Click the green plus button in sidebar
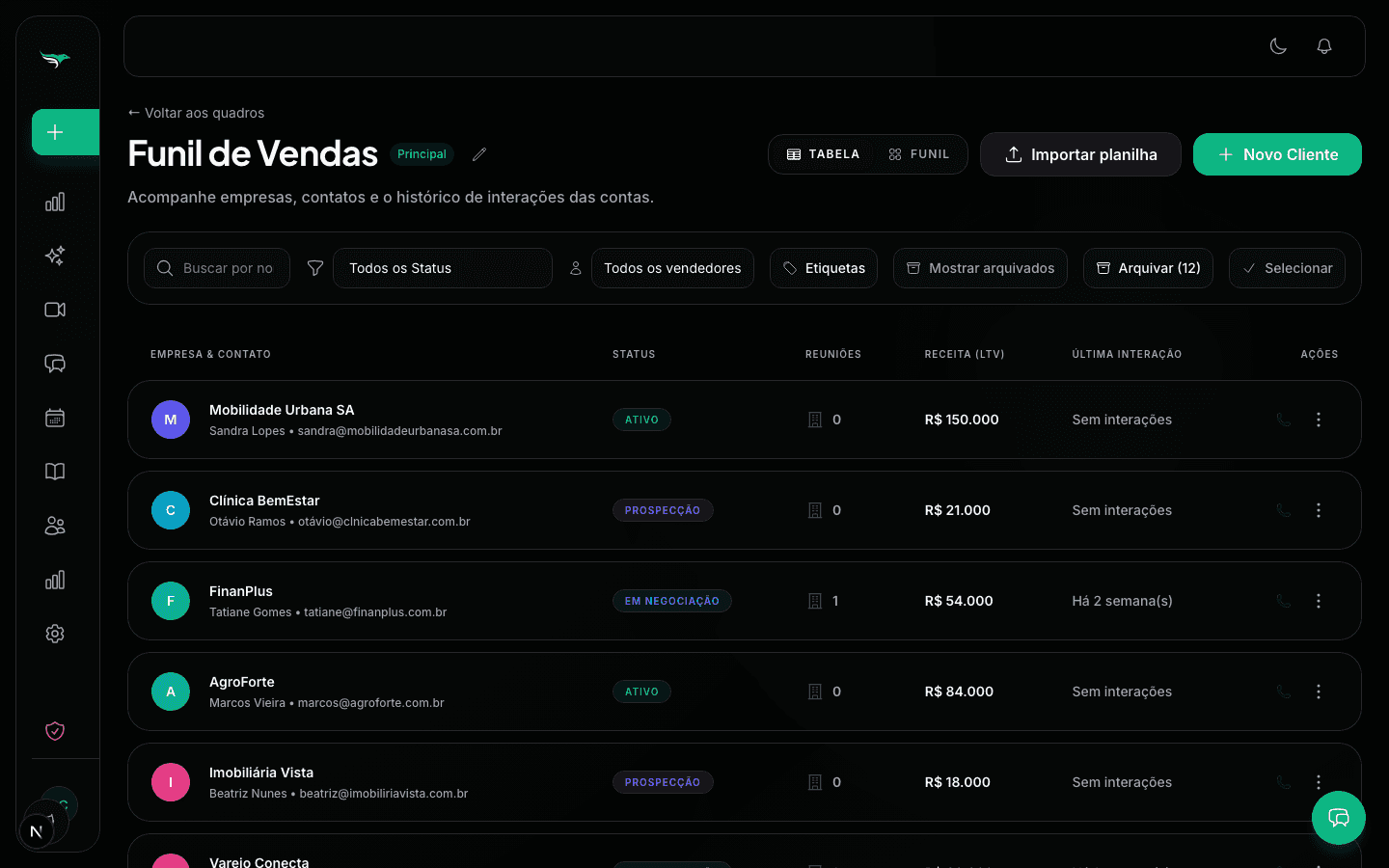This screenshot has width=1389, height=868. [x=66, y=132]
